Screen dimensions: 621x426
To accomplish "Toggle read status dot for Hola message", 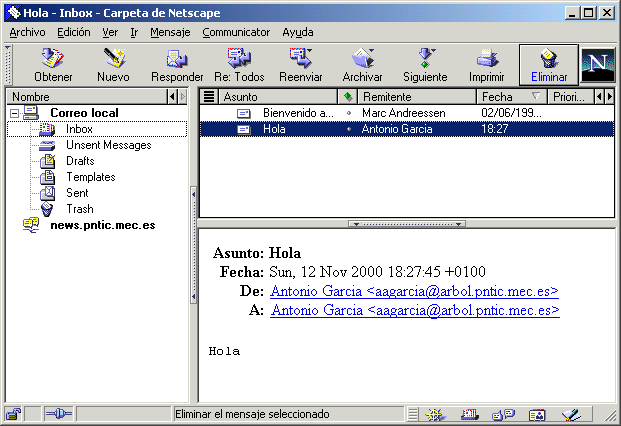I will pyautogui.click(x=349, y=129).
